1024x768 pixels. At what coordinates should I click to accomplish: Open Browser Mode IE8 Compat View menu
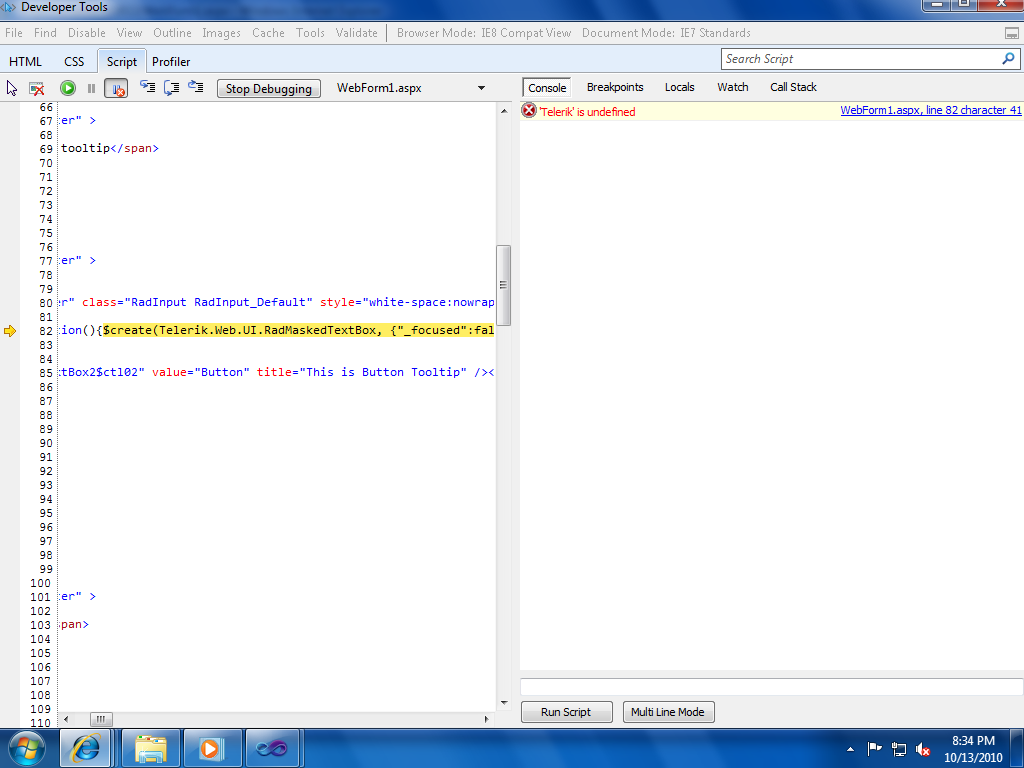(484, 33)
